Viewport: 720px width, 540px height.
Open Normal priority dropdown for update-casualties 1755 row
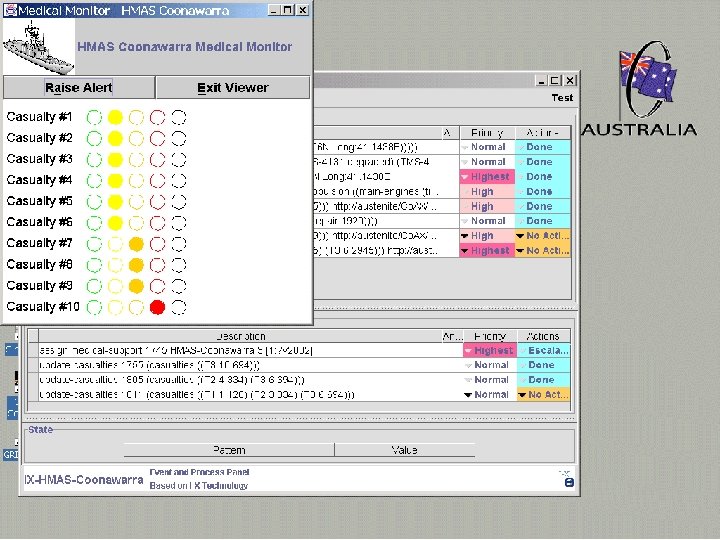490,365
